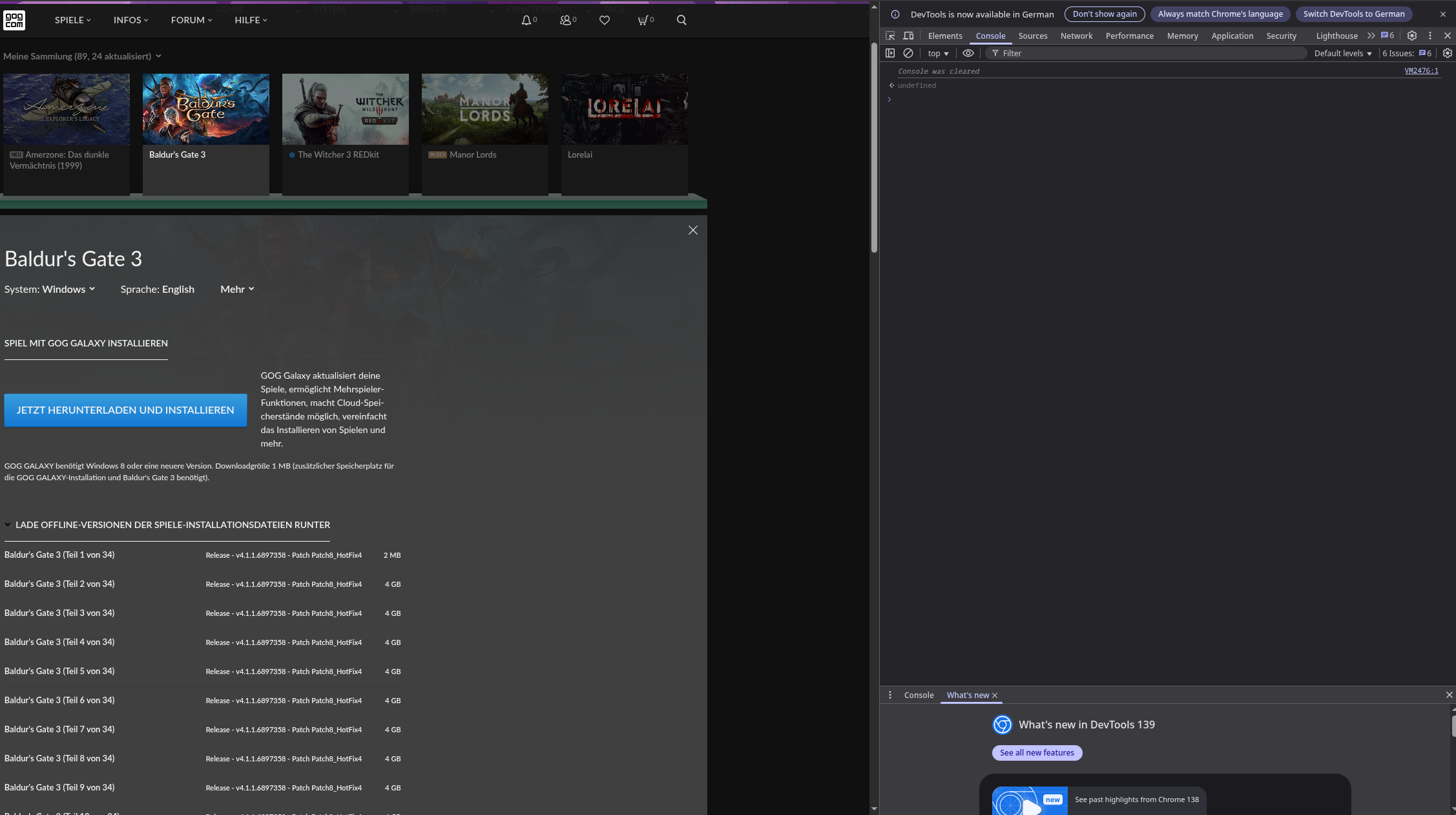Download Baldur's Gate 3 Teil 5 von 34
The width and height of the screenshot is (1456, 815).
pyautogui.click(x=202, y=672)
